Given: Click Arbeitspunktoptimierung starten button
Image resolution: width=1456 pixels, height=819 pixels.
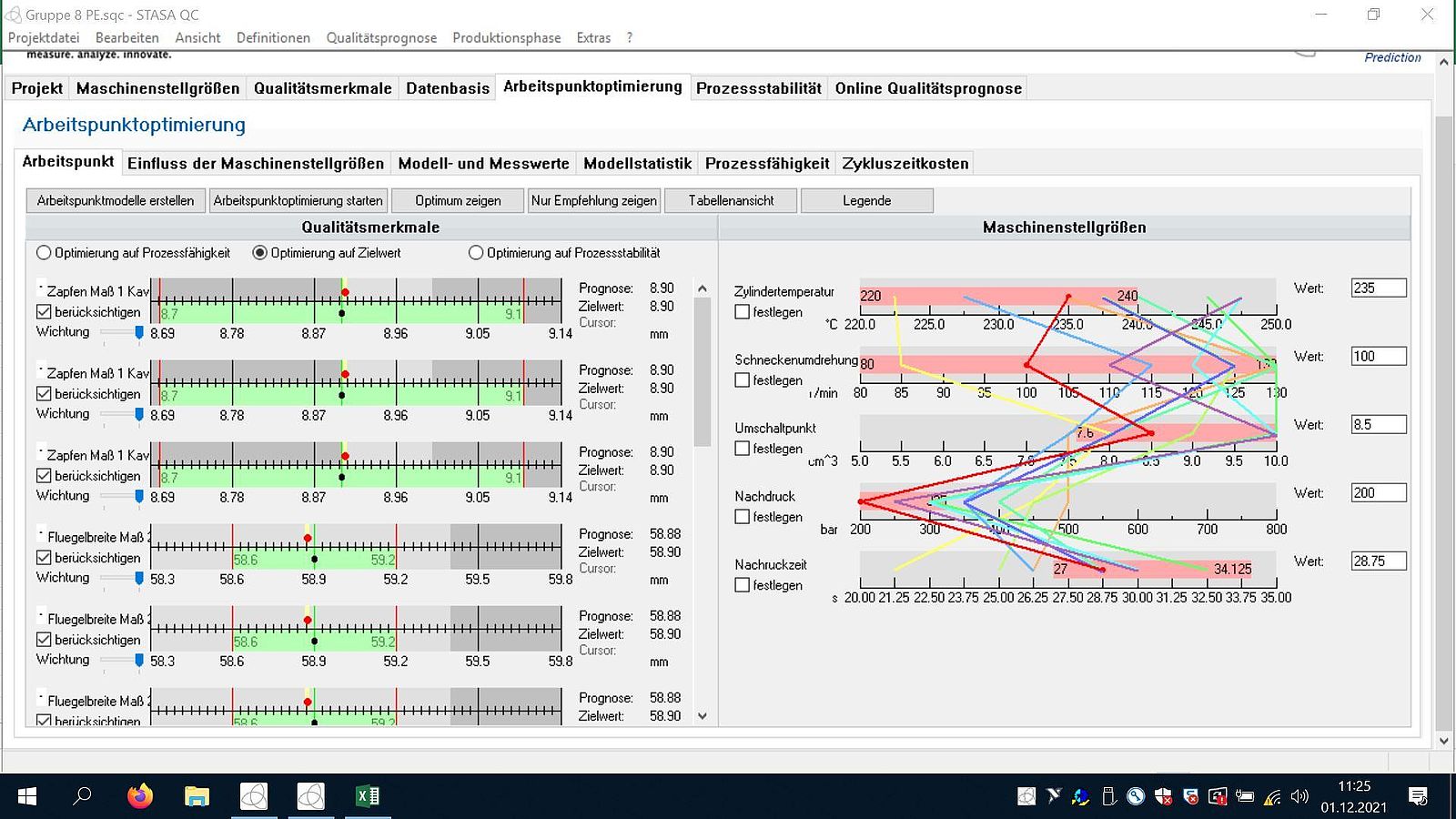Looking at the screenshot, I should point(298,200).
